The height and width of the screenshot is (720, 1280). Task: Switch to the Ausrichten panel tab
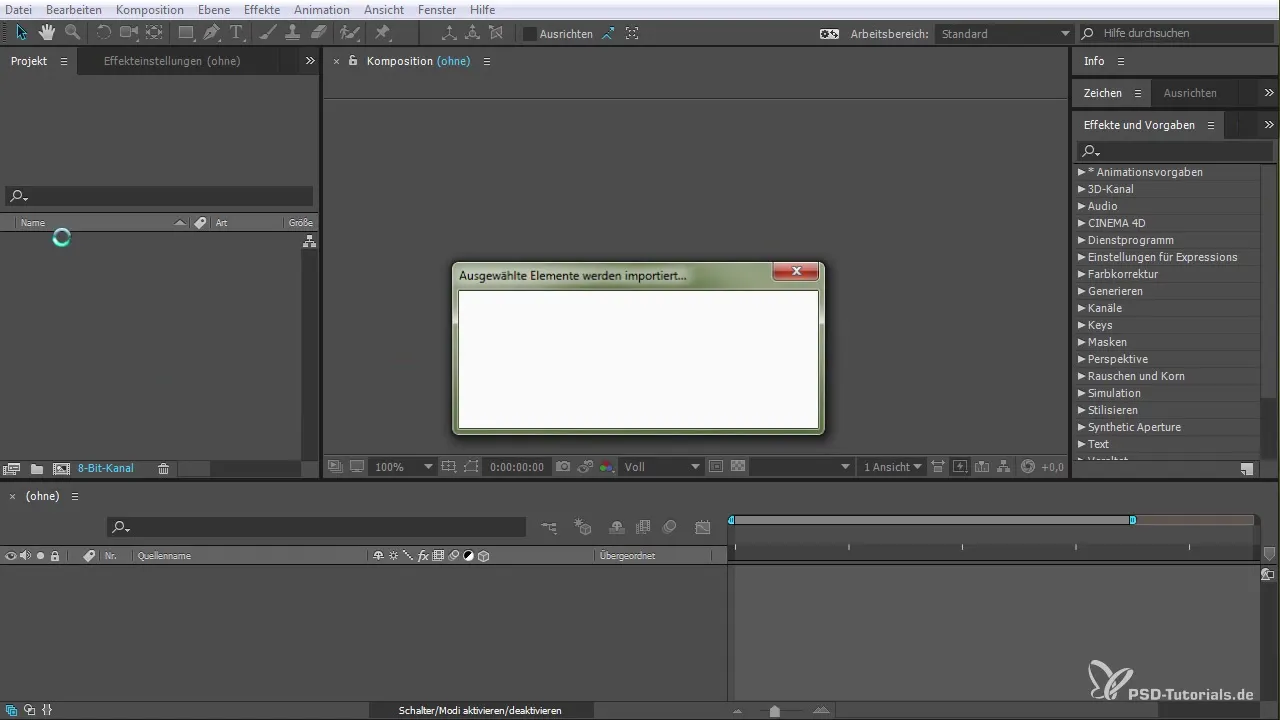[x=1190, y=93]
